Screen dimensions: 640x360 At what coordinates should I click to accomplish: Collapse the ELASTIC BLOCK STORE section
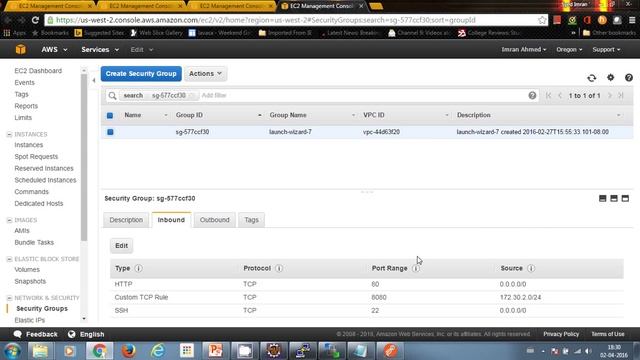[9, 259]
